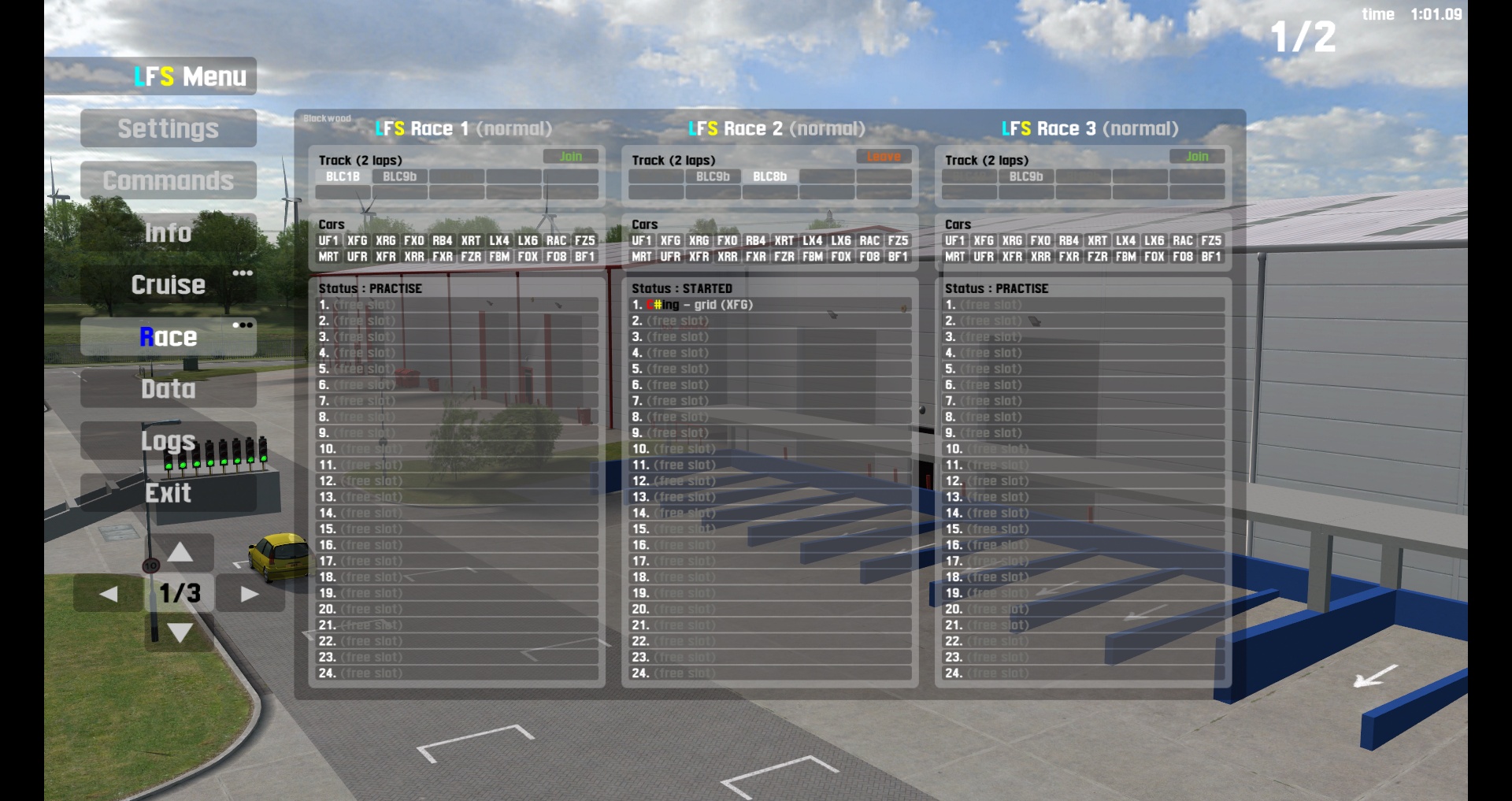Choose XRT car in Race 3
Viewport: 1512px width, 801px height.
click(1098, 240)
